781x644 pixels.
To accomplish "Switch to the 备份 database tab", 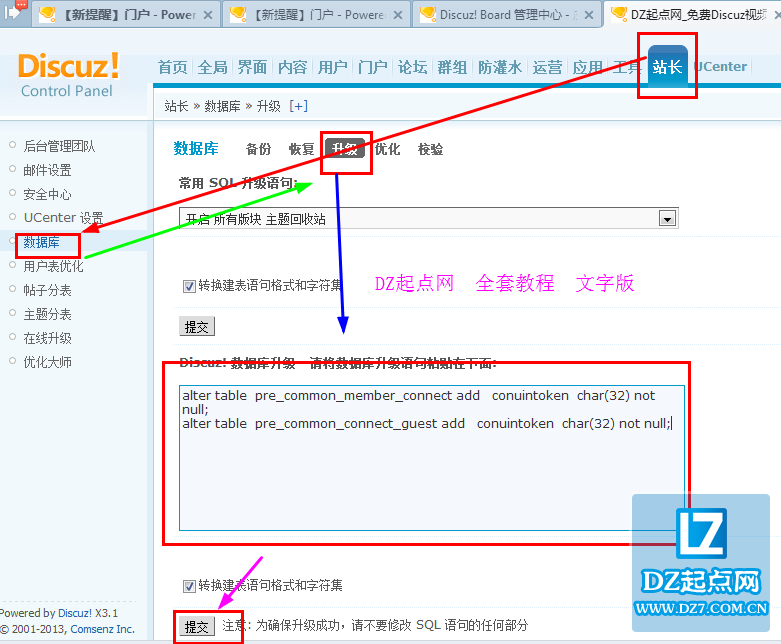I will click(x=259, y=149).
